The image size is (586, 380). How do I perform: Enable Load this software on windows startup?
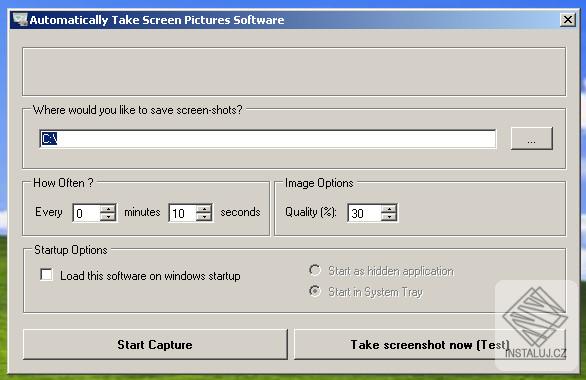pos(47,275)
